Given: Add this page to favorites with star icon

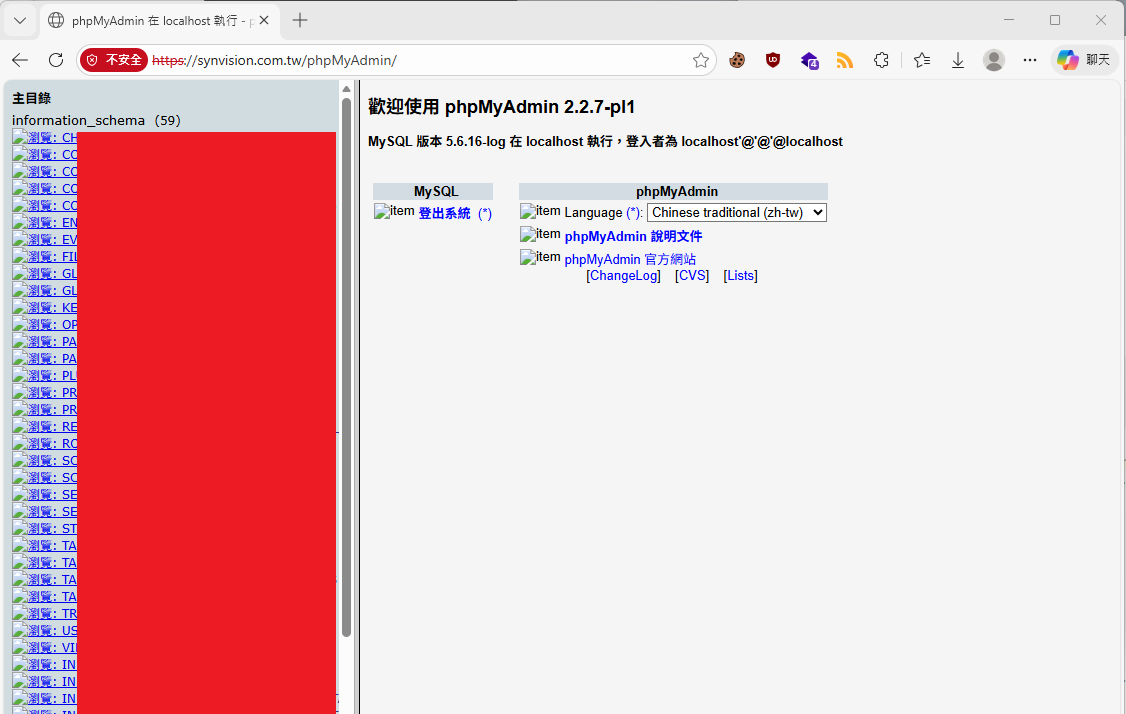Looking at the screenshot, I should 701,60.
